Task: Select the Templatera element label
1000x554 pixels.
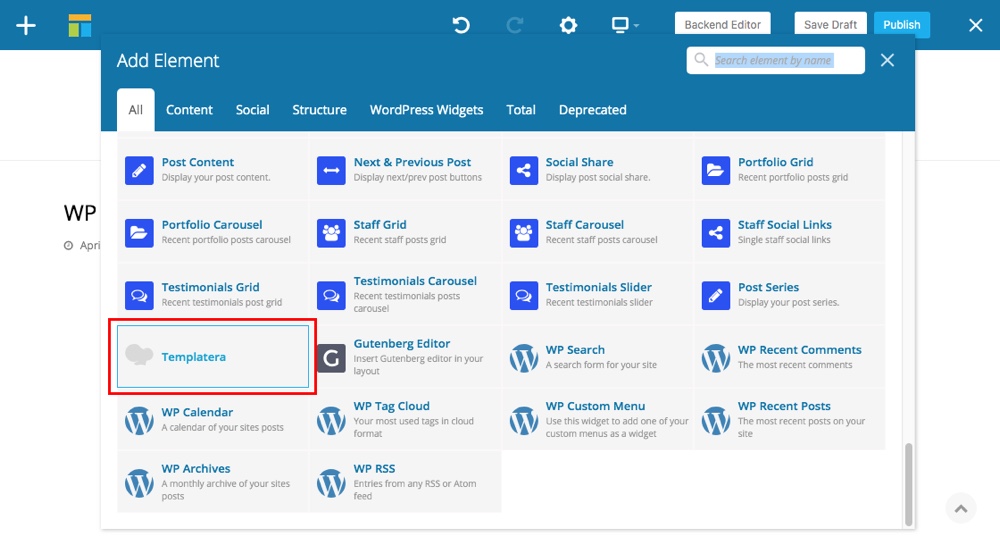Action: tap(193, 357)
